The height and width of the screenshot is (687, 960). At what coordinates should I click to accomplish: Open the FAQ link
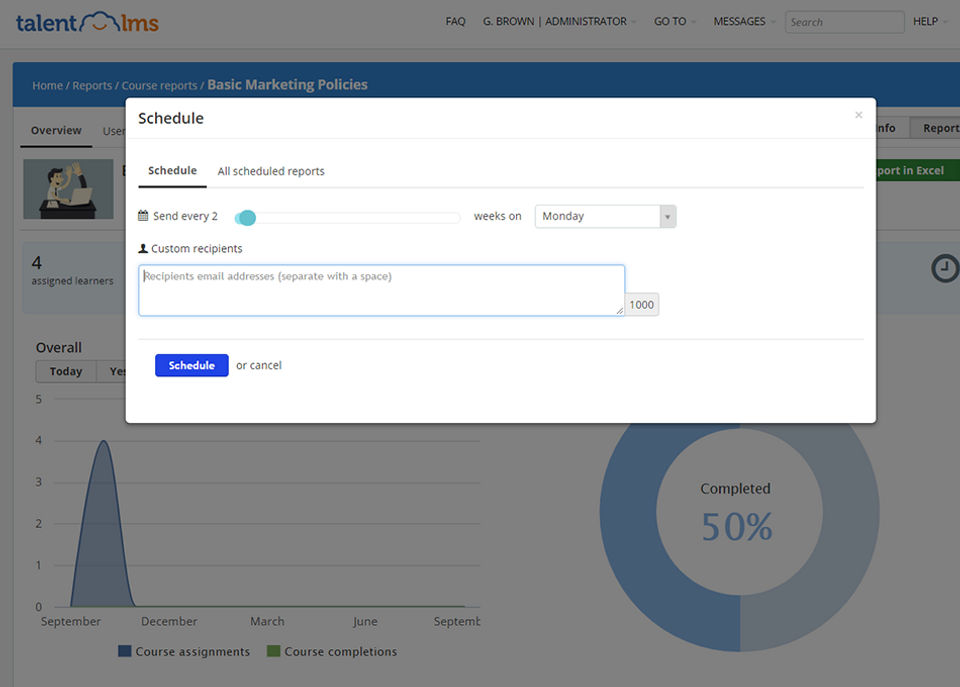pyautogui.click(x=456, y=21)
